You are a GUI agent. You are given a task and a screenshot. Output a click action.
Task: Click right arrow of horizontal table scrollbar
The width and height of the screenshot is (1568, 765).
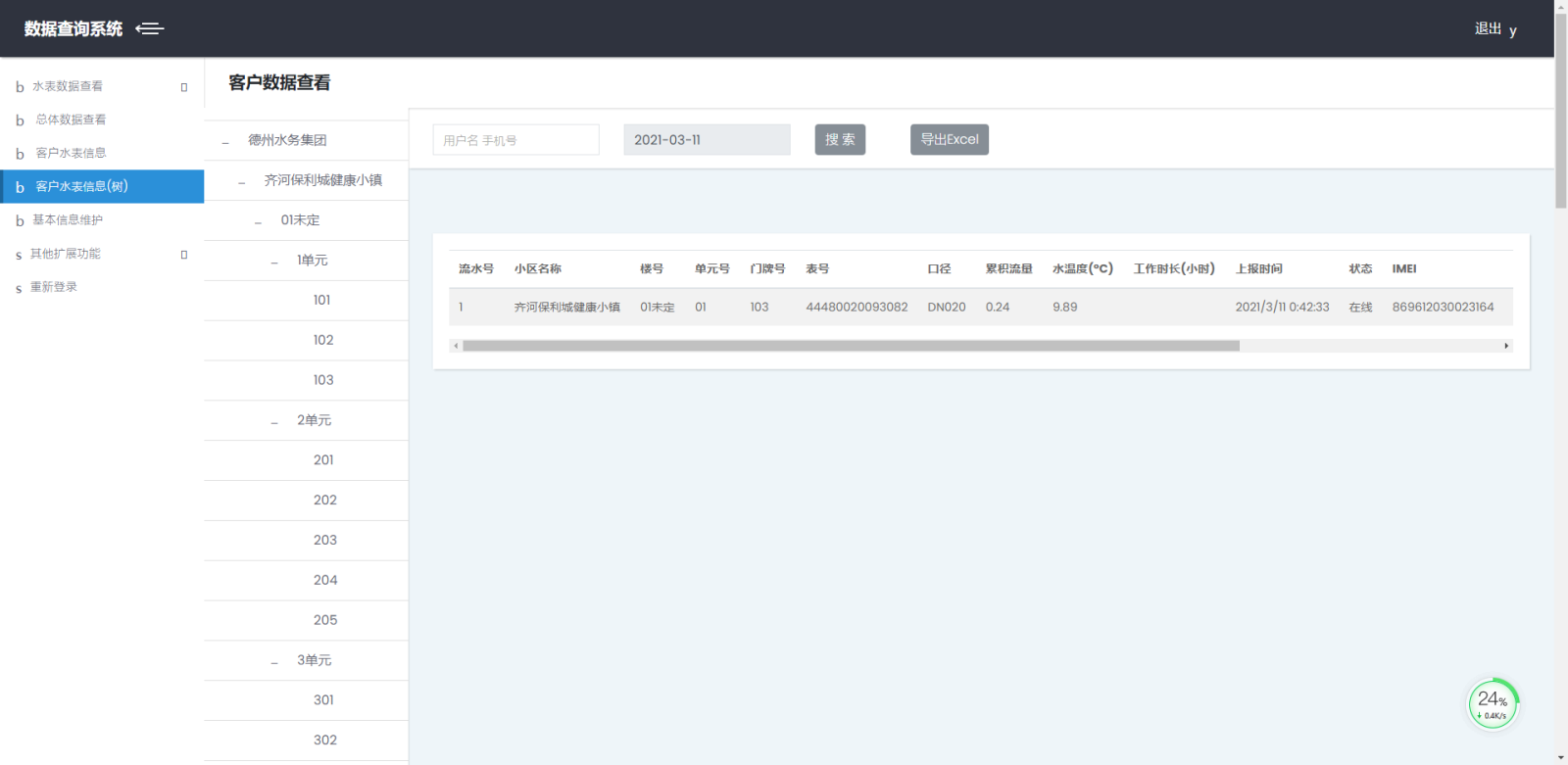pyautogui.click(x=1506, y=346)
